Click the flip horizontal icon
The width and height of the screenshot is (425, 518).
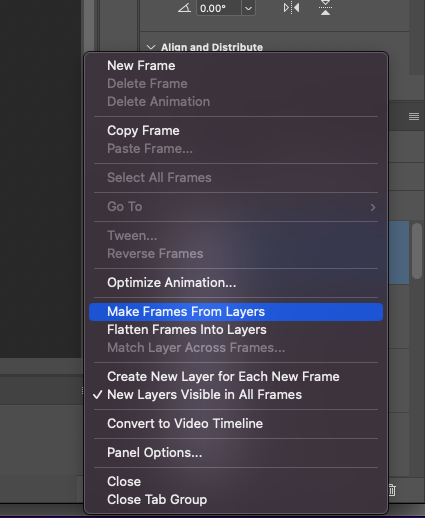[291, 8]
